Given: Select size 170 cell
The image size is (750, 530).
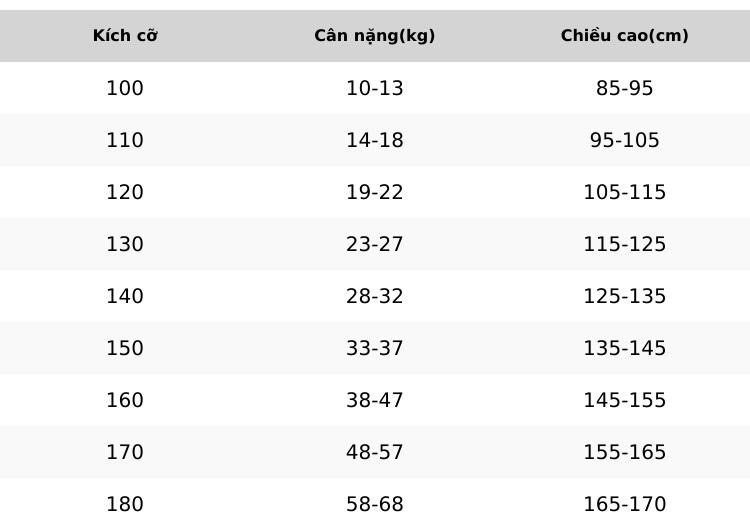Looking at the screenshot, I should 125,453.
